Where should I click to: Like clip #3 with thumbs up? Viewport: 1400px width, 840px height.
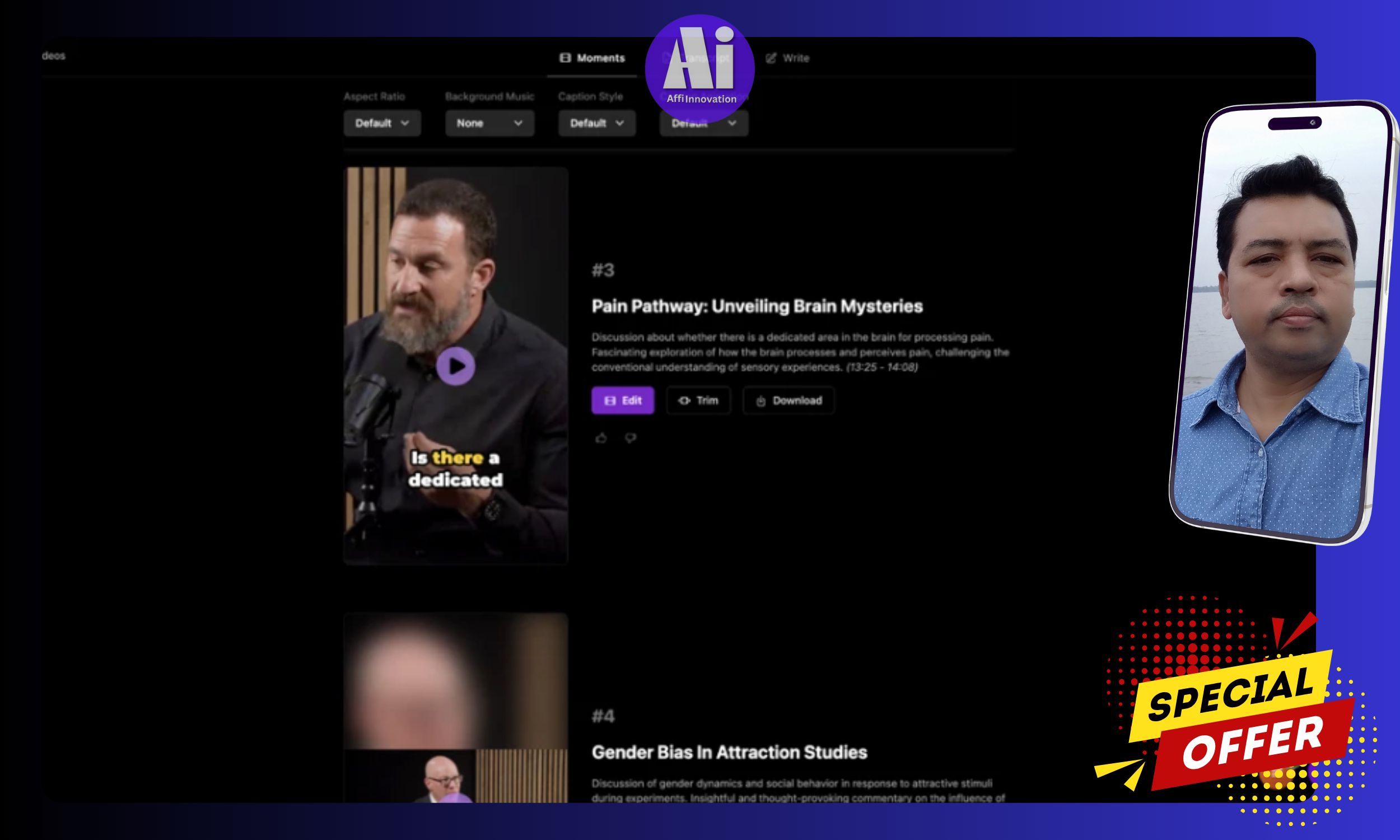click(601, 437)
